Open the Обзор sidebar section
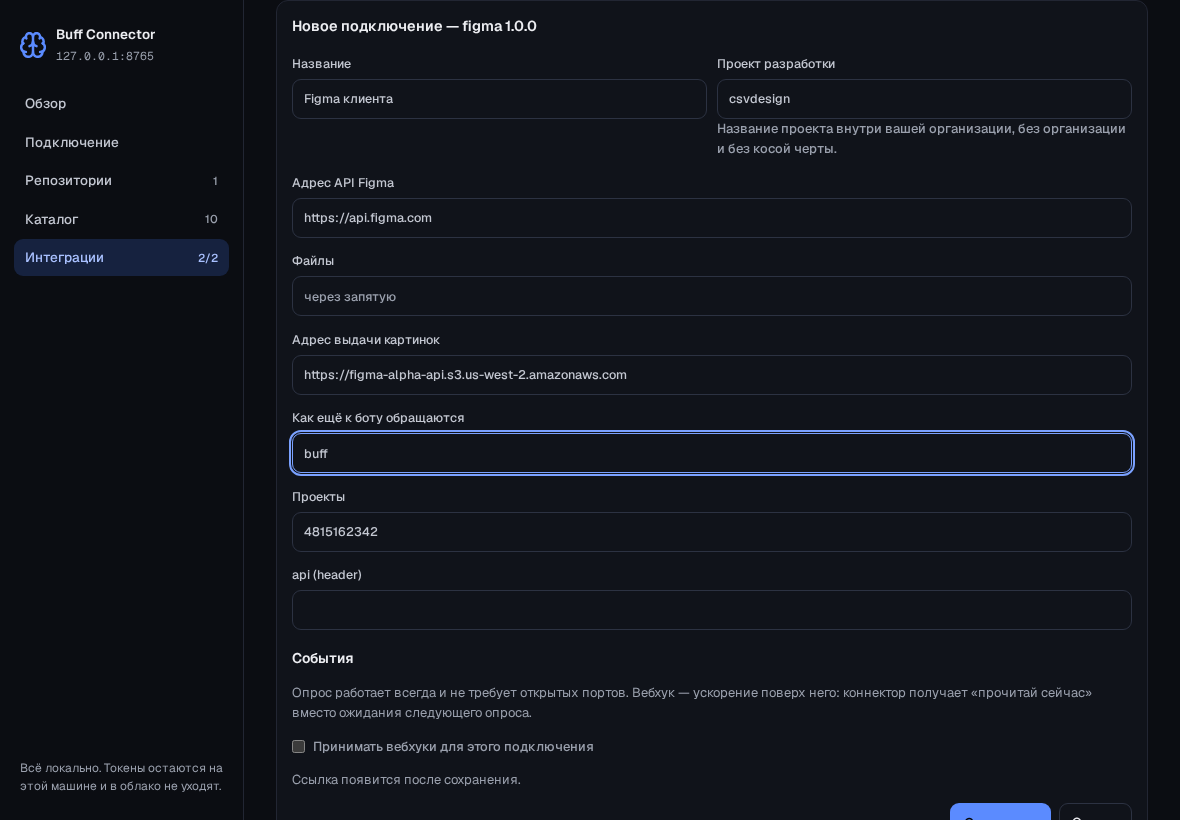The image size is (1180, 820). 121,104
